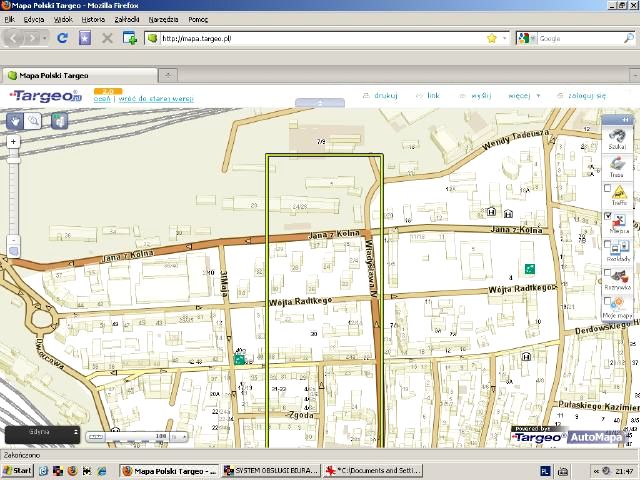Click the Moje mapy icon

tap(618, 305)
